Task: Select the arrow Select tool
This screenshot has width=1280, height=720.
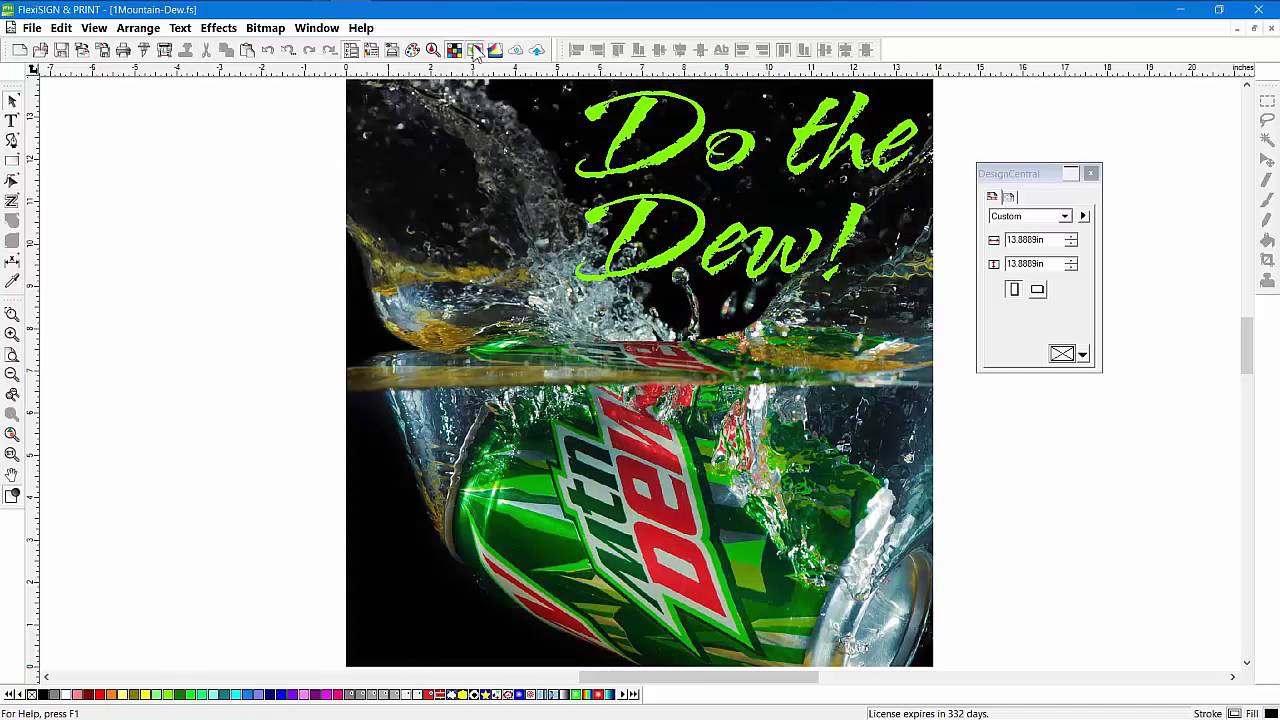Action: tap(12, 101)
